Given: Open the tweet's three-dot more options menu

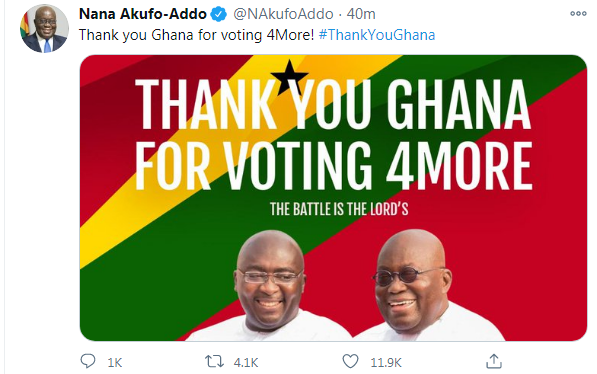Looking at the screenshot, I should pos(578,14).
